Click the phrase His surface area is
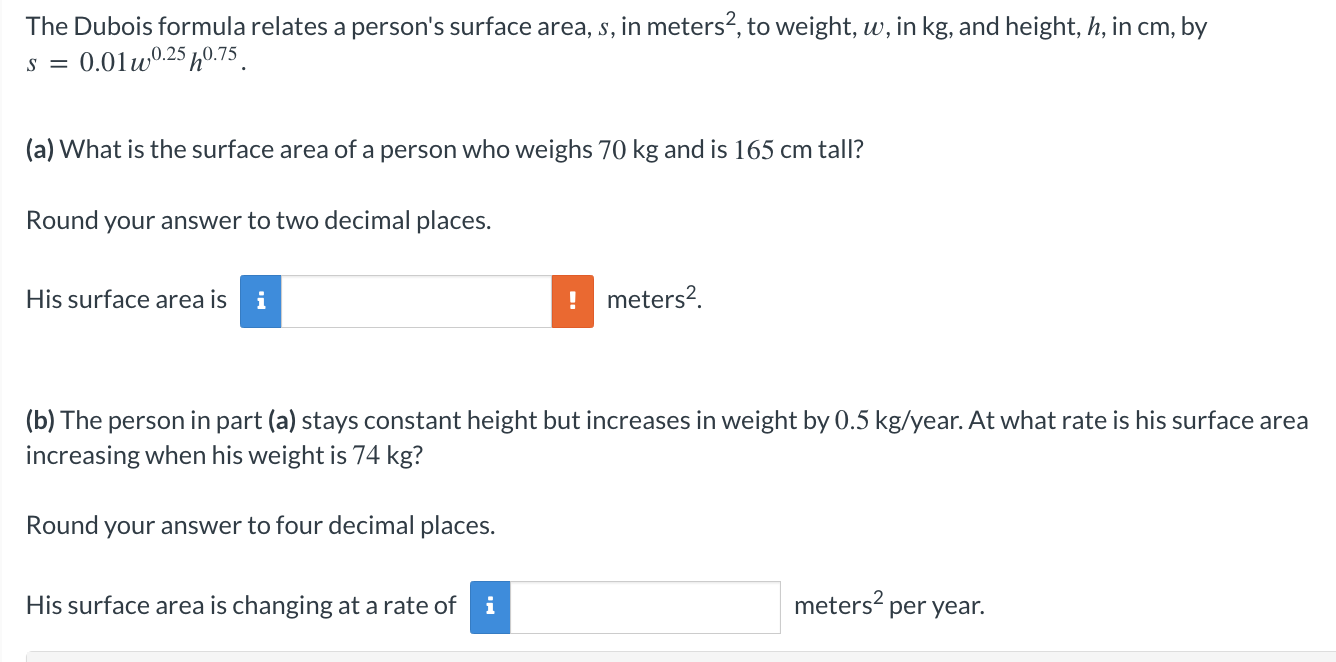 (x=125, y=299)
